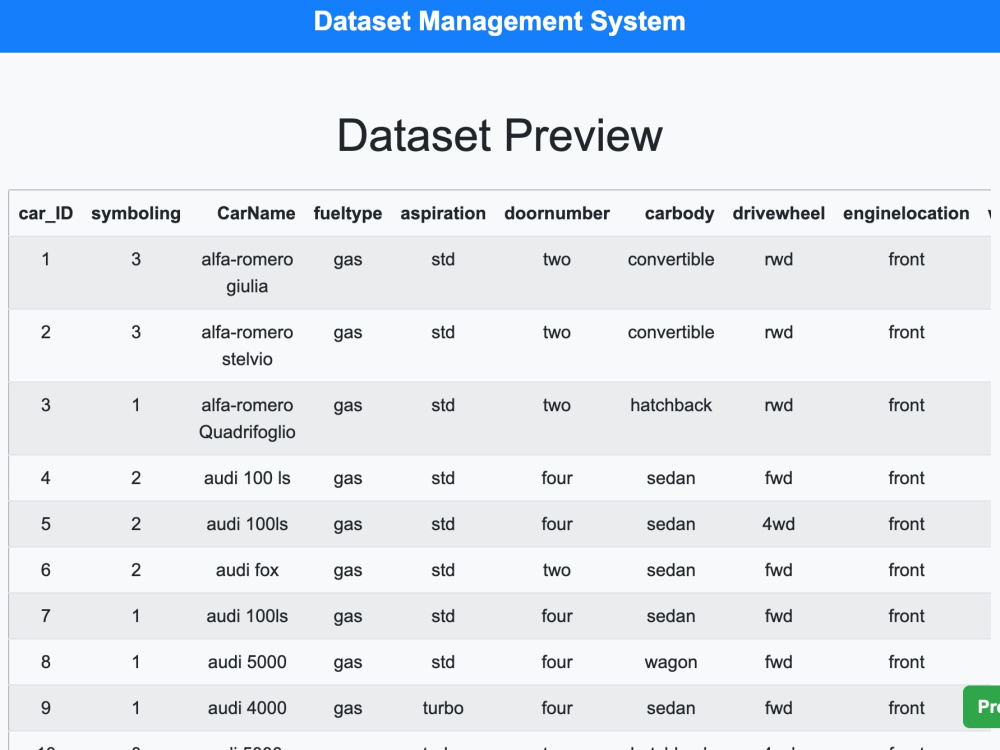Click the 'hatchback' carbody cell in row 3
Viewport: 1000px width, 750px height.
tap(671, 406)
